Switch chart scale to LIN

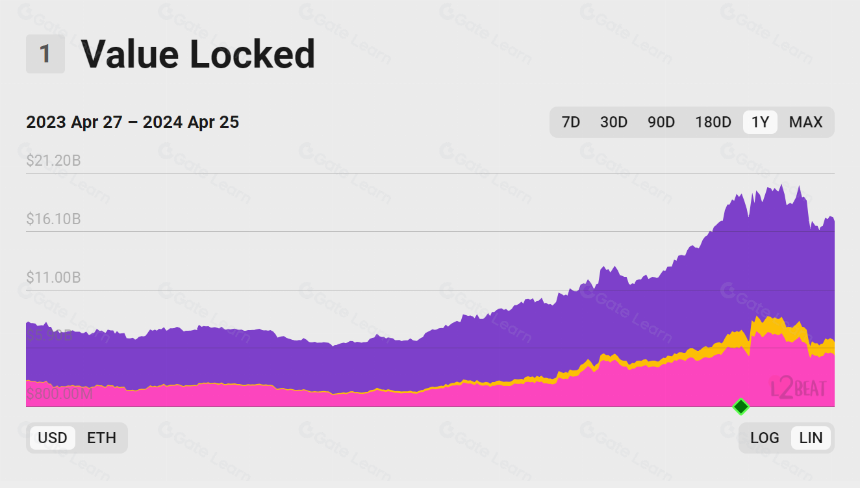tap(811, 438)
